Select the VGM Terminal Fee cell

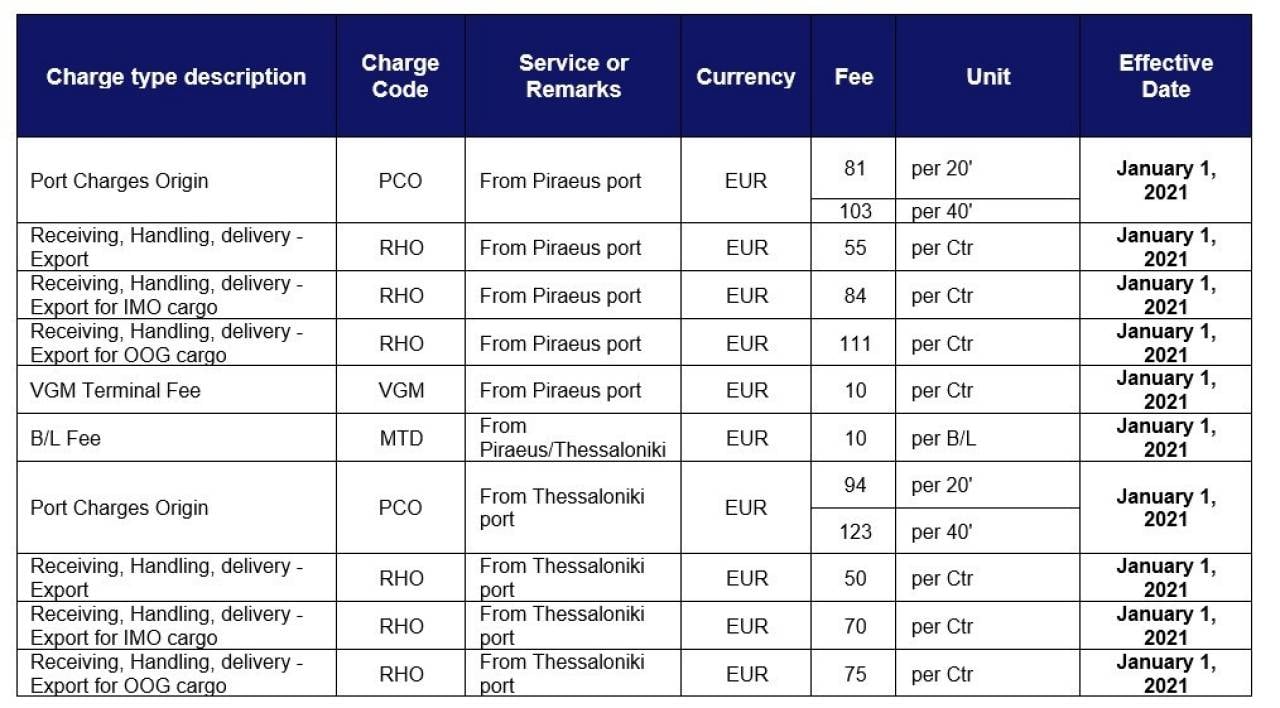pyautogui.click(x=176, y=390)
